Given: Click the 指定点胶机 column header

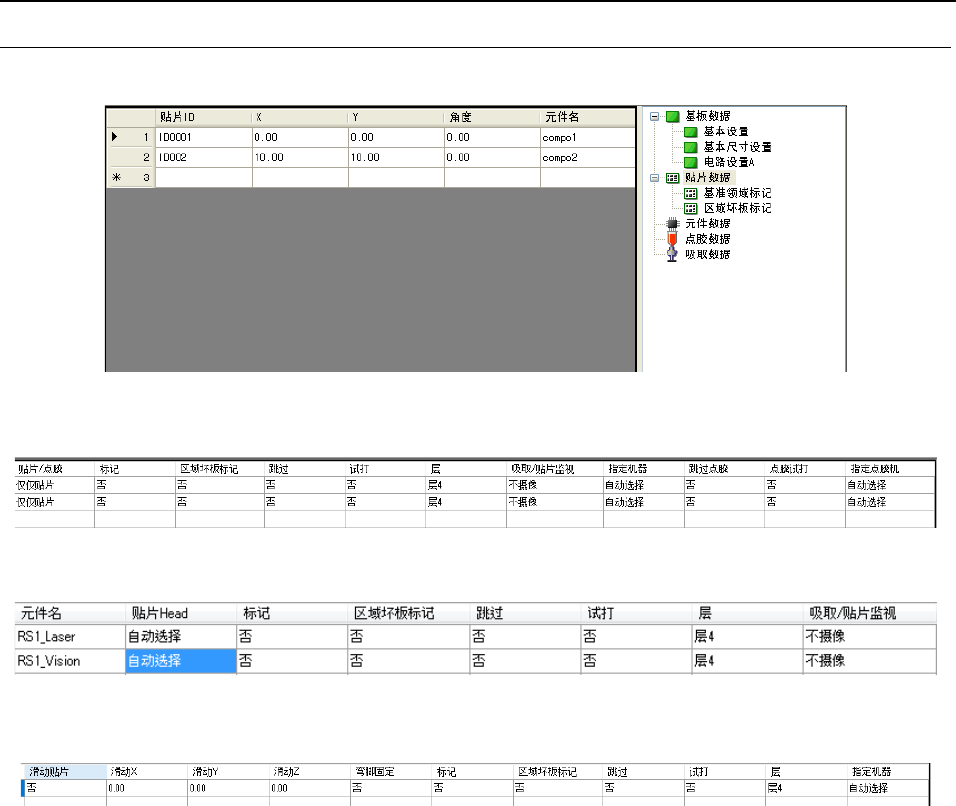Looking at the screenshot, I should (890, 469).
